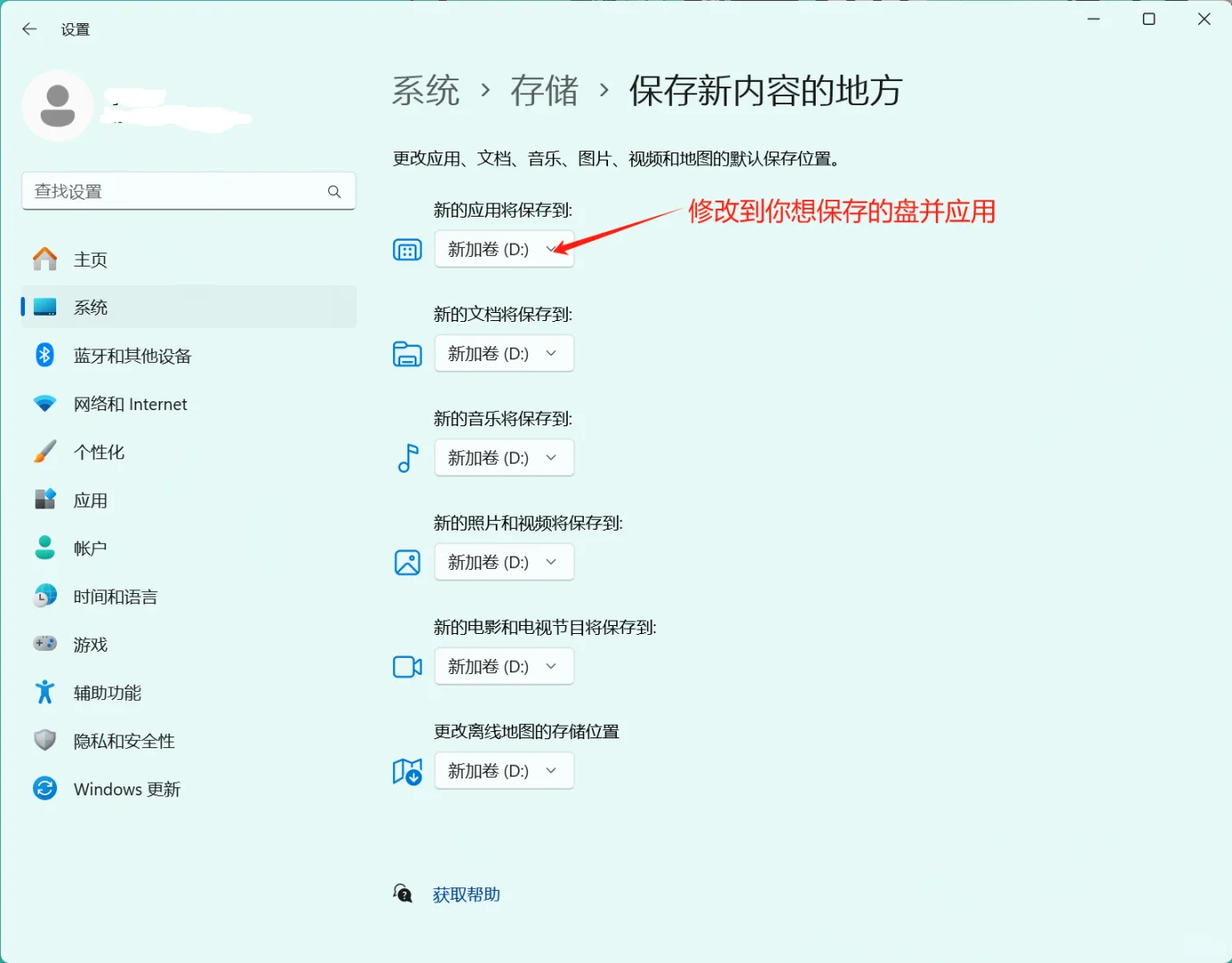The width and height of the screenshot is (1232, 963).
Task: Open 个性化 using the paintbrush icon
Action: pos(45,451)
